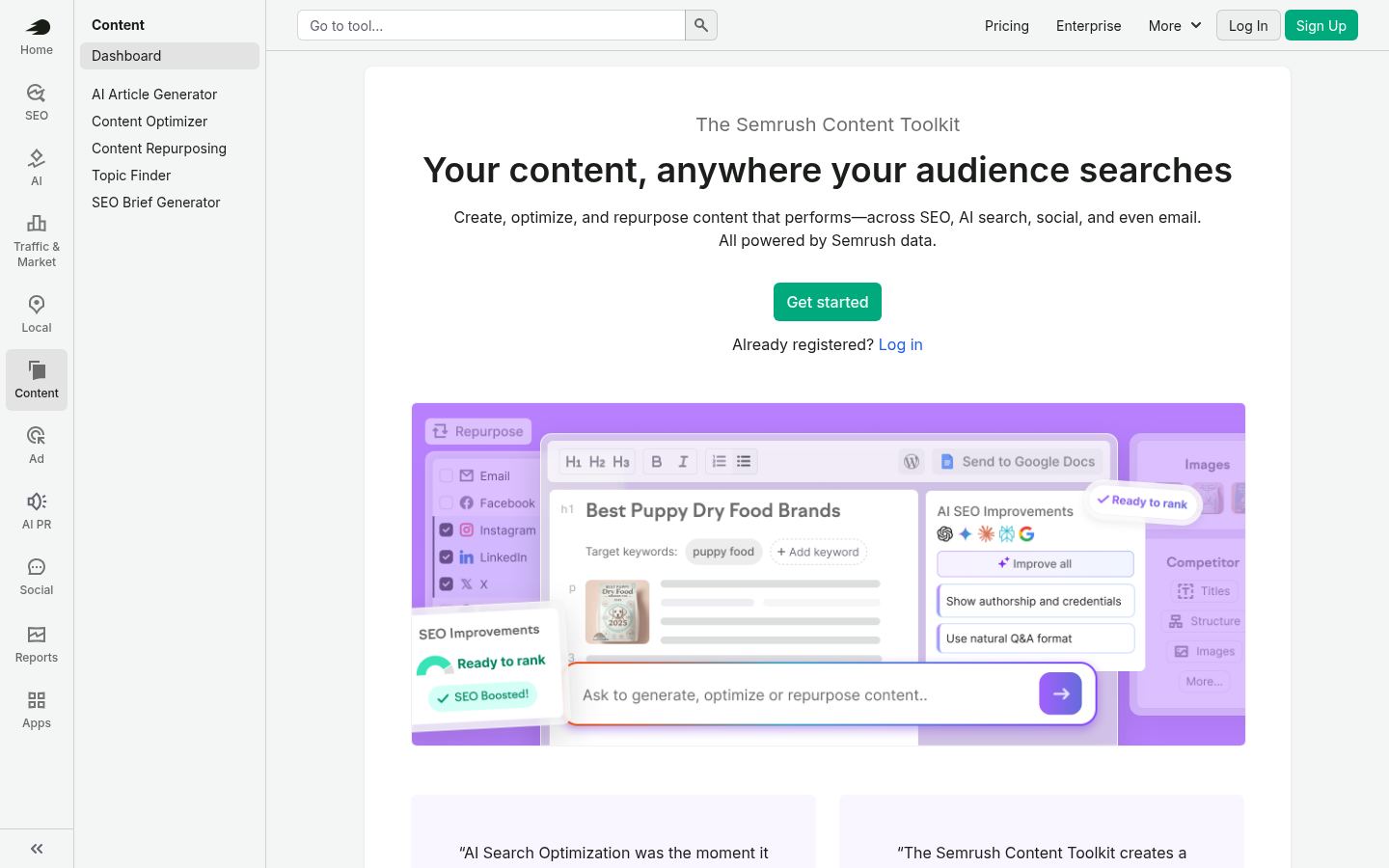Open the SEO toolkit icon
This screenshot has width=1389, height=868.
(x=37, y=102)
